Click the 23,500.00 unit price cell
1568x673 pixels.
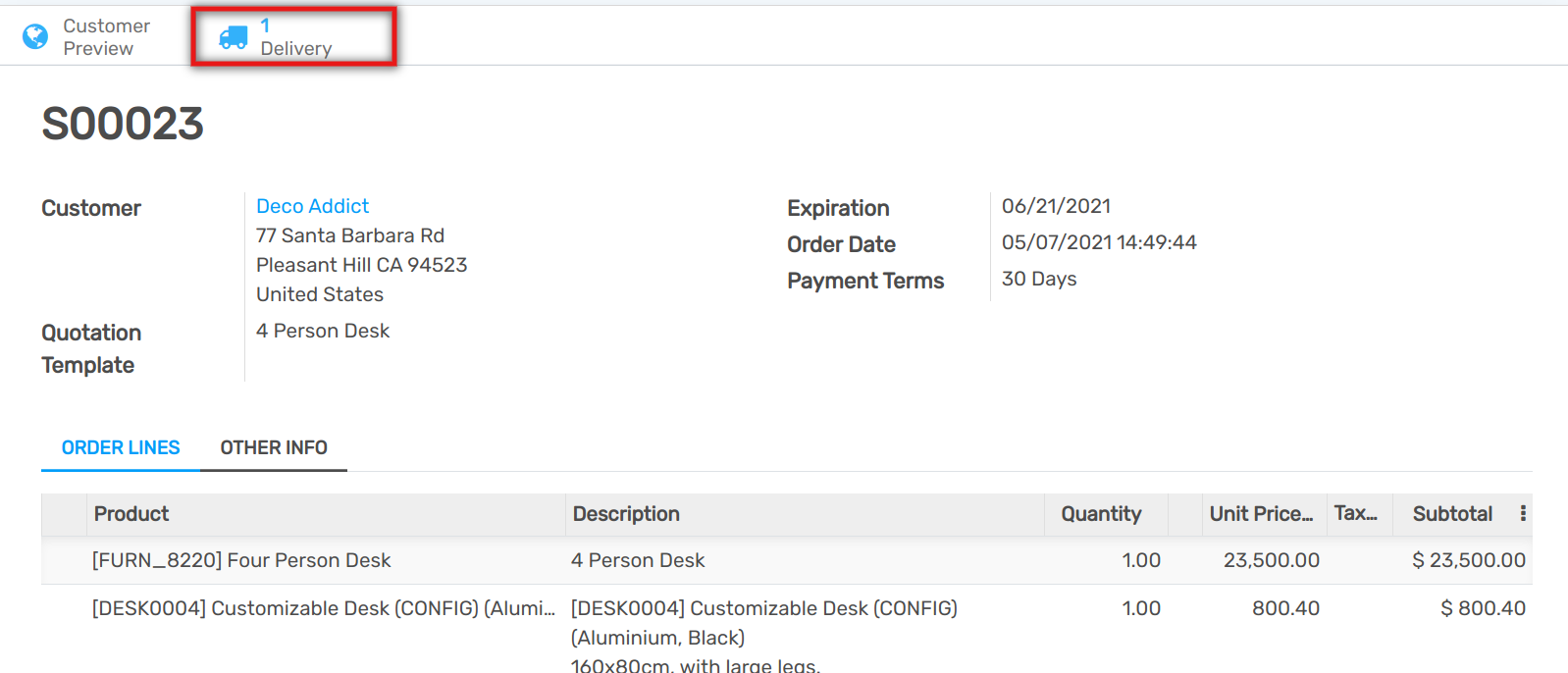pos(1271,560)
